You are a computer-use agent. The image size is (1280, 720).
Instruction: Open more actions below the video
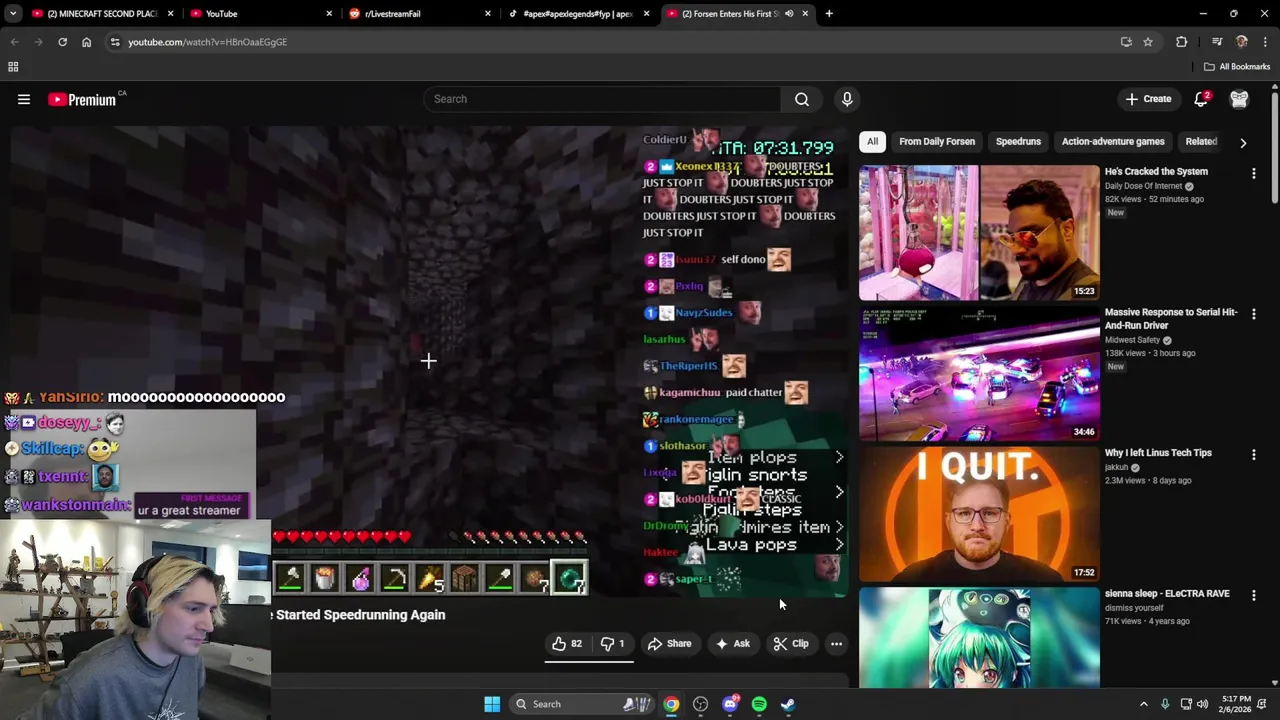[x=836, y=644]
